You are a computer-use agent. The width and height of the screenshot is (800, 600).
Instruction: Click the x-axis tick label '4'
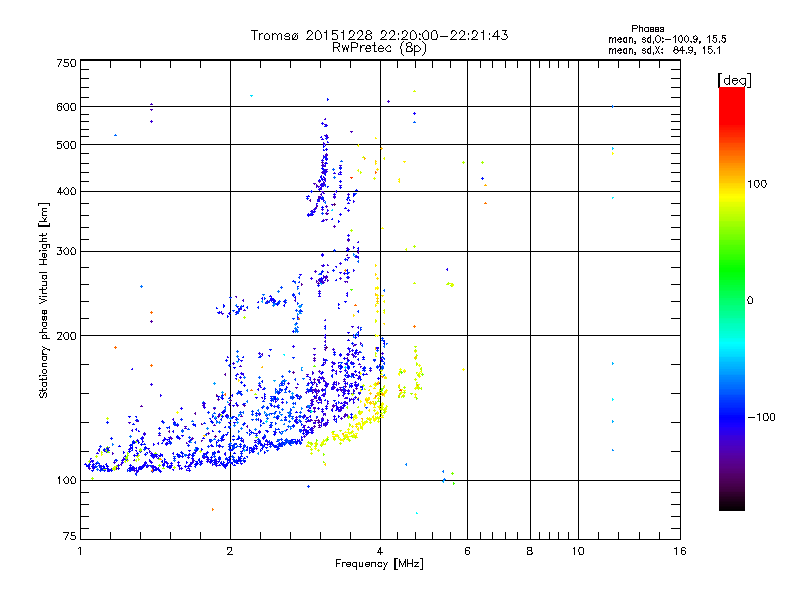point(380,551)
